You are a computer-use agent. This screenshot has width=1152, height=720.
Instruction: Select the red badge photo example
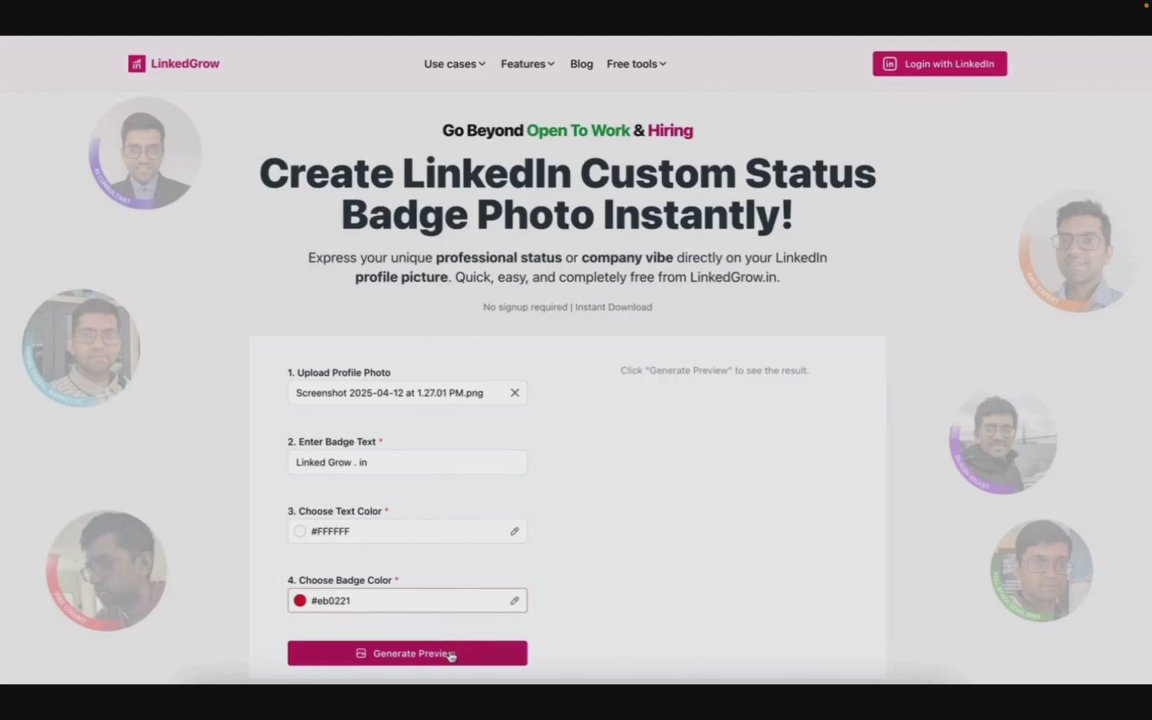pyautogui.click(x=107, y=570)
